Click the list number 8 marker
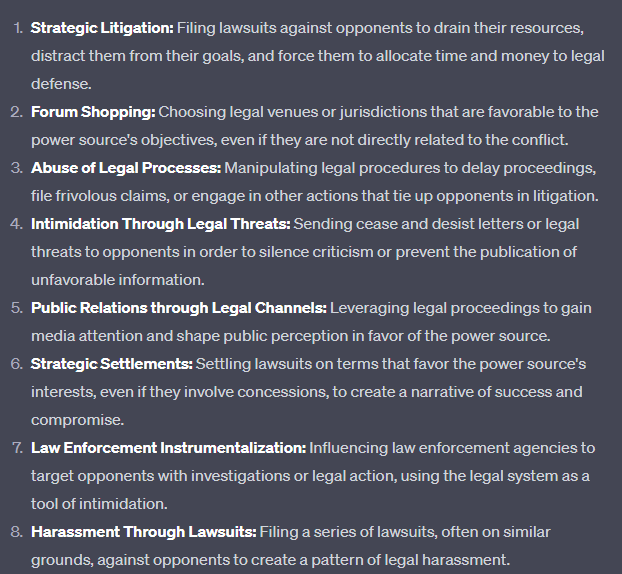The height and width of the screenshot is (574, 622). (15, 531)
